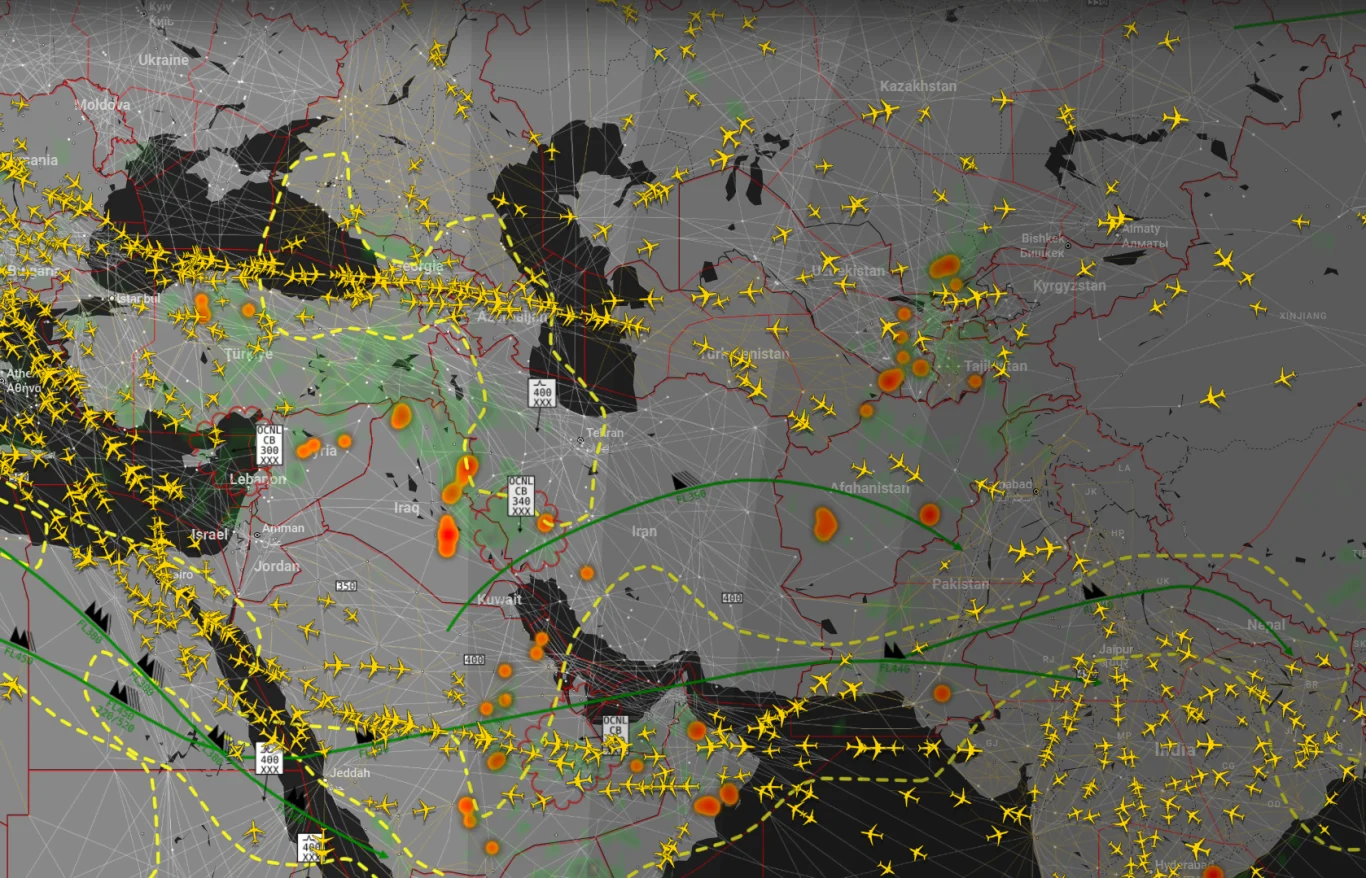Click the Türkiye country label
Image resolution: width=1366 pixels, height=878 pixels.
pyautogui.click(x=247, y=354)
